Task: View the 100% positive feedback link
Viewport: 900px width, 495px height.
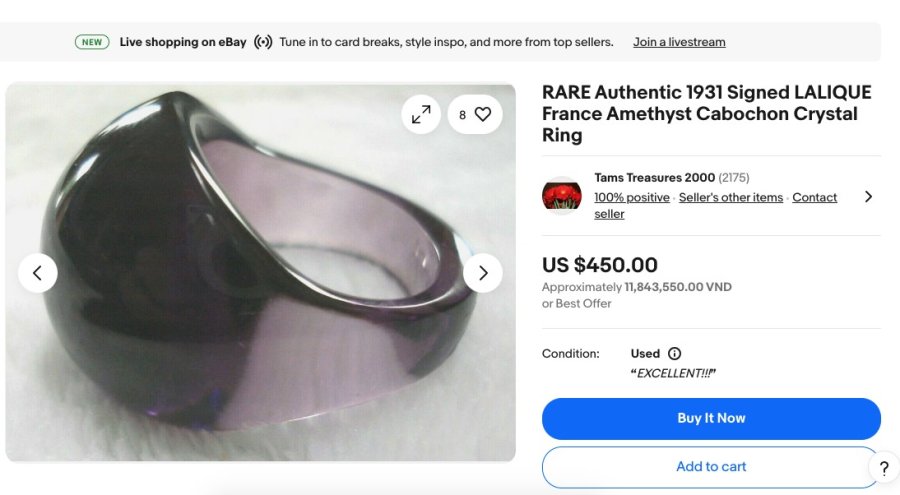Action: [x=631, y=197]
